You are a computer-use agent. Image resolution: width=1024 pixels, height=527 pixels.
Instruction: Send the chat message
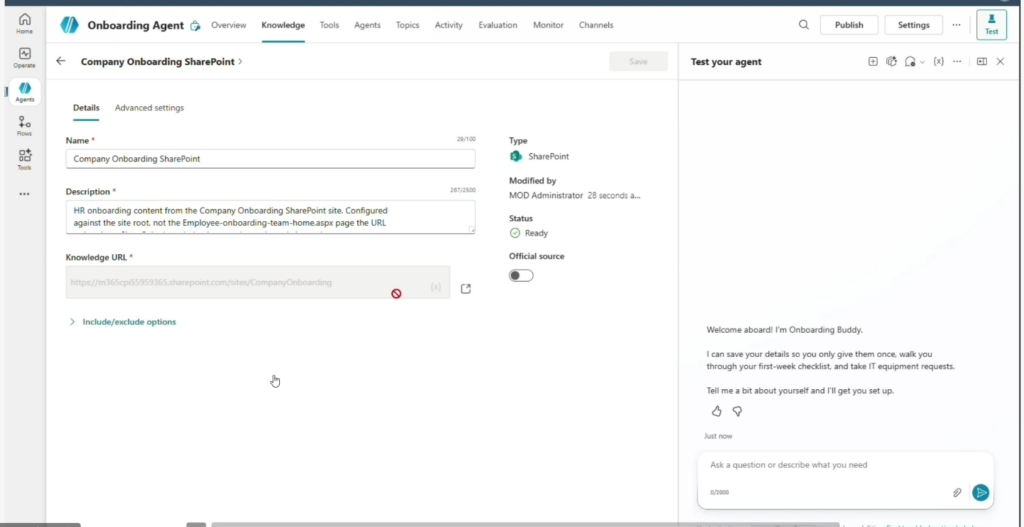(980, 492)
